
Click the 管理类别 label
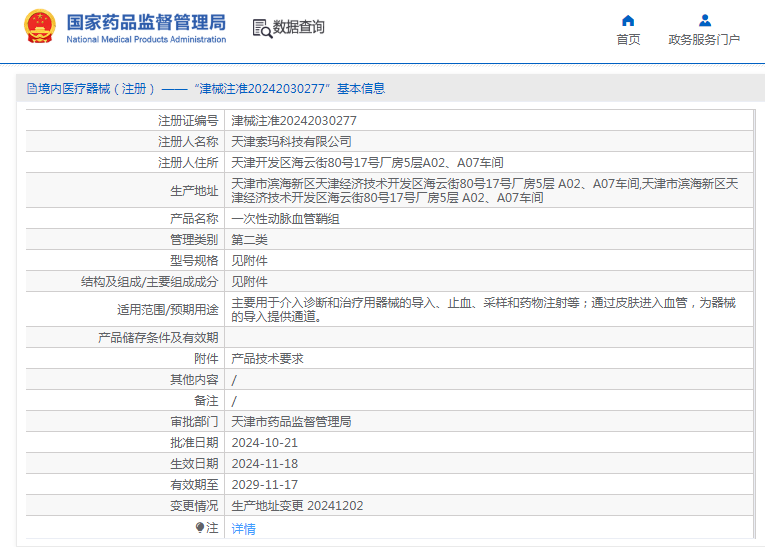pos(194,240)
